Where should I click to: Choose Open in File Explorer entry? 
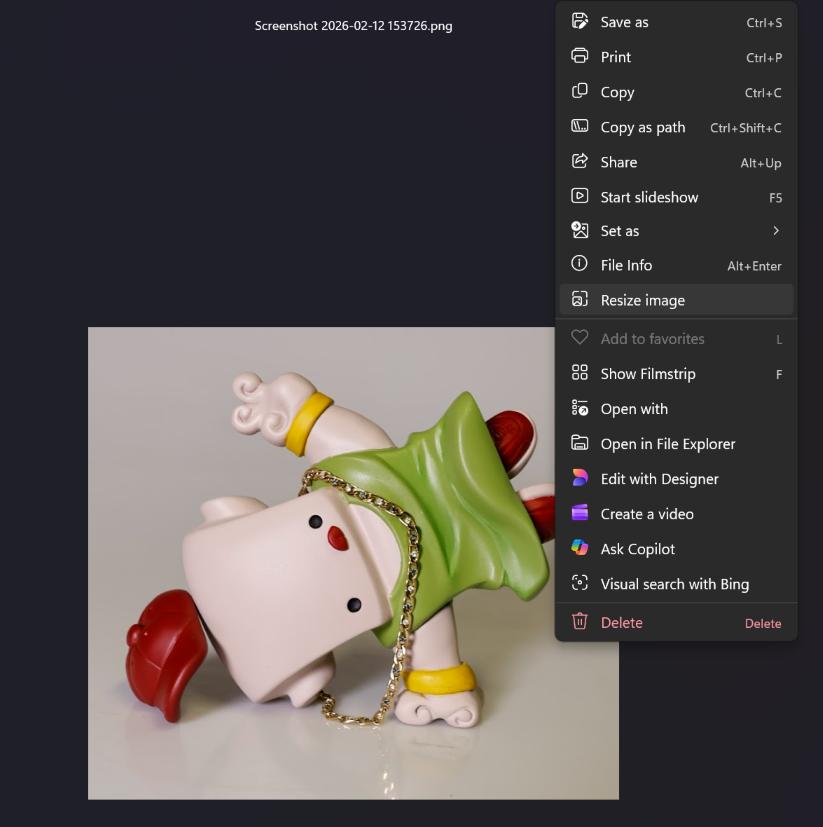point(676,444)
